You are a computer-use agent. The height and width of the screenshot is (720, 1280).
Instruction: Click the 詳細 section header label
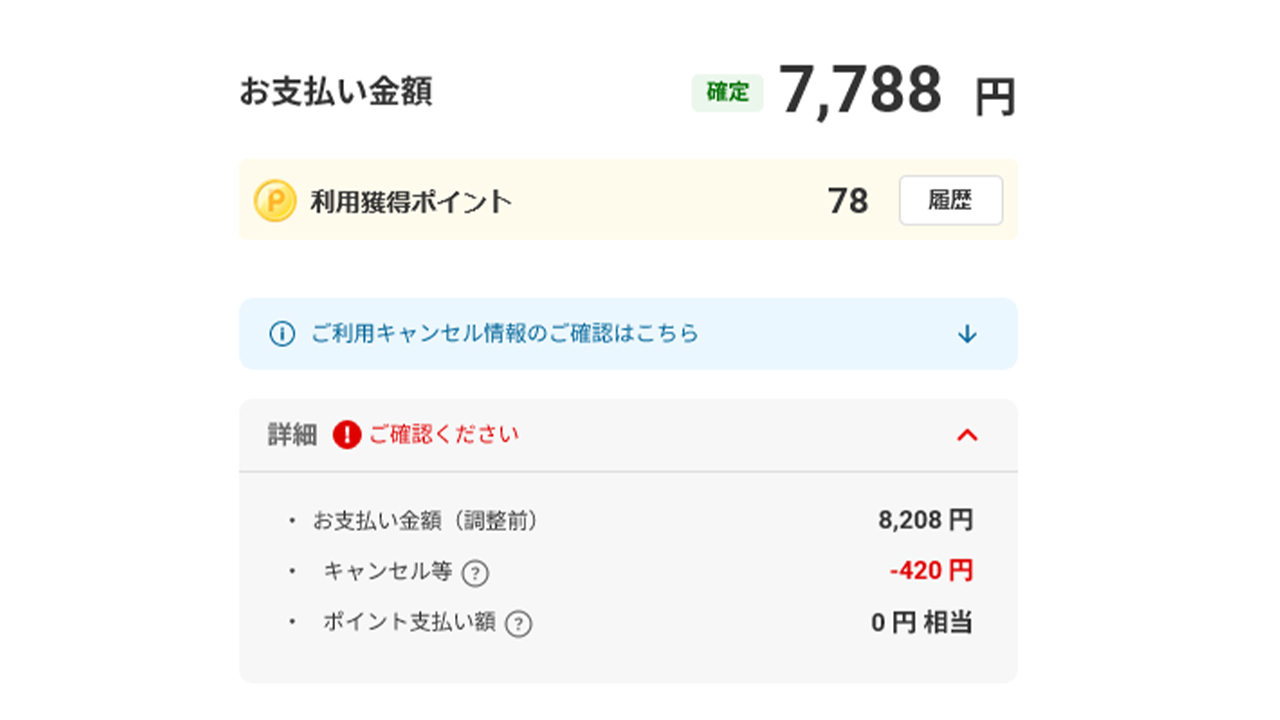[293, 435]
